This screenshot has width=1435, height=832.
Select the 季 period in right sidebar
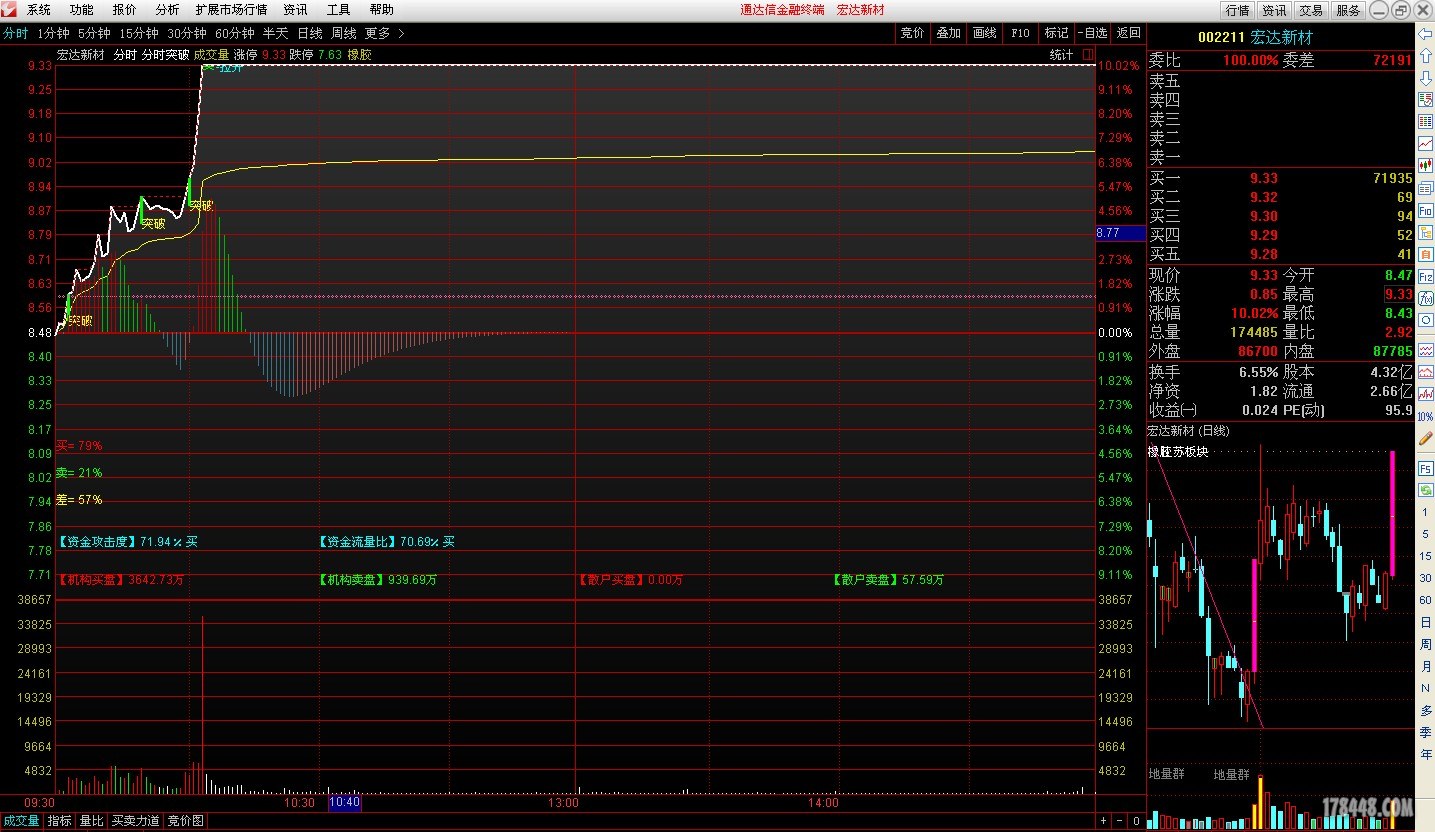(1425, 732)
